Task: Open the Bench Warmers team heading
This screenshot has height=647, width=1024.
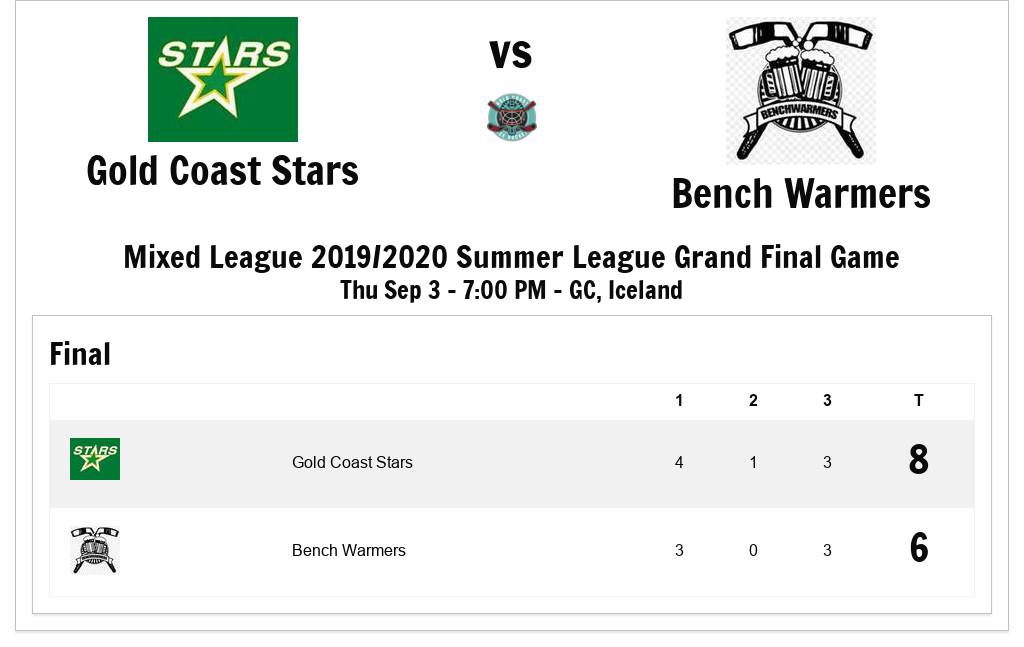Action: coord(801,194)
